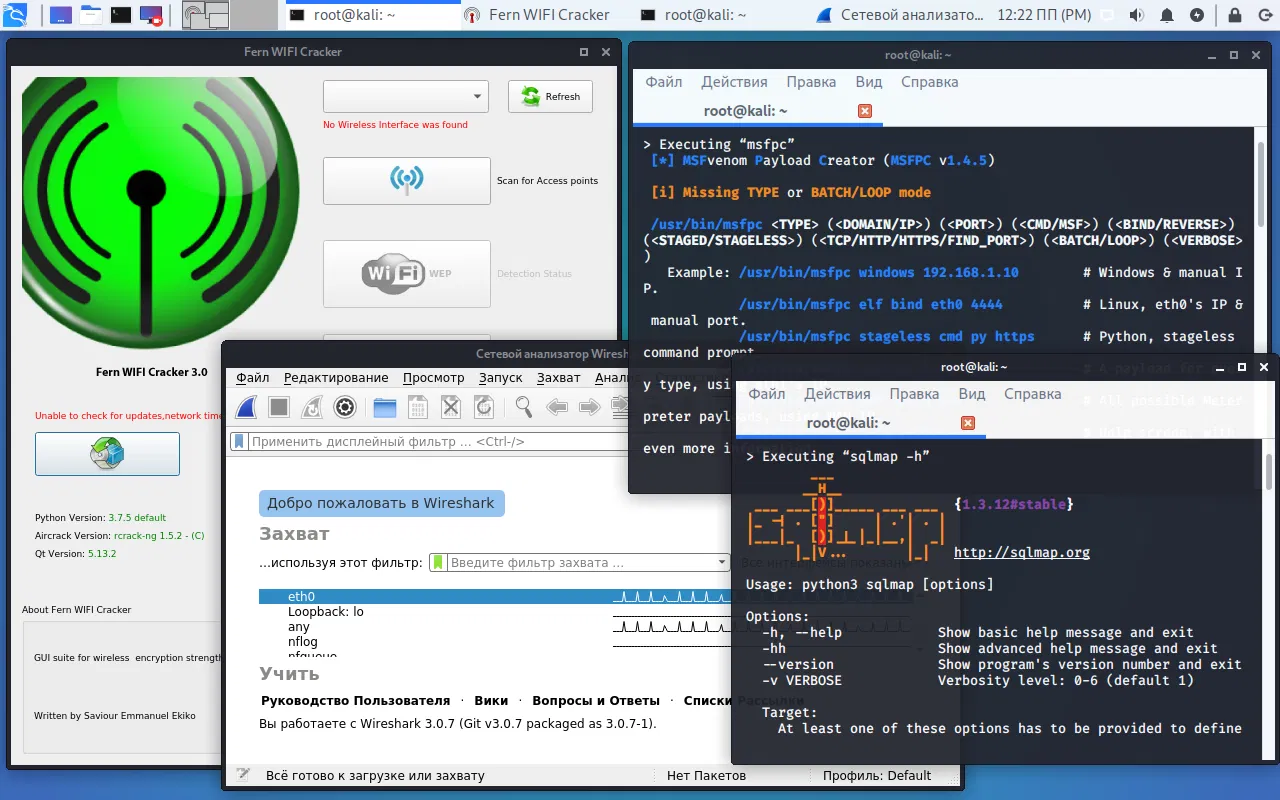Screen dimensions: 1280x800
Task: Click the Fern update button with globe icon
Action: click(107, 454)
